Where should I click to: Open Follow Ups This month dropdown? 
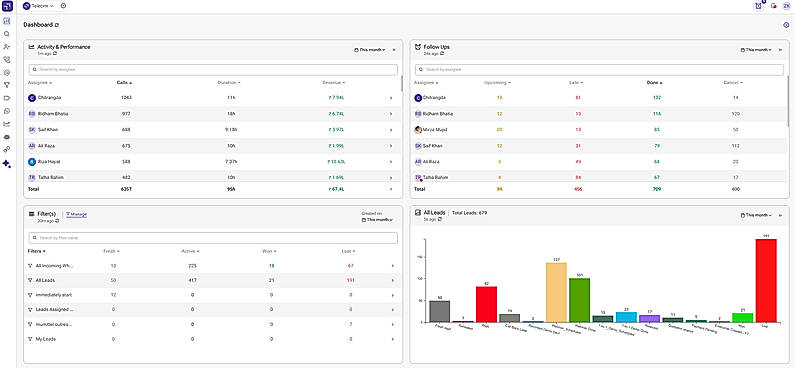pos(756,50)
